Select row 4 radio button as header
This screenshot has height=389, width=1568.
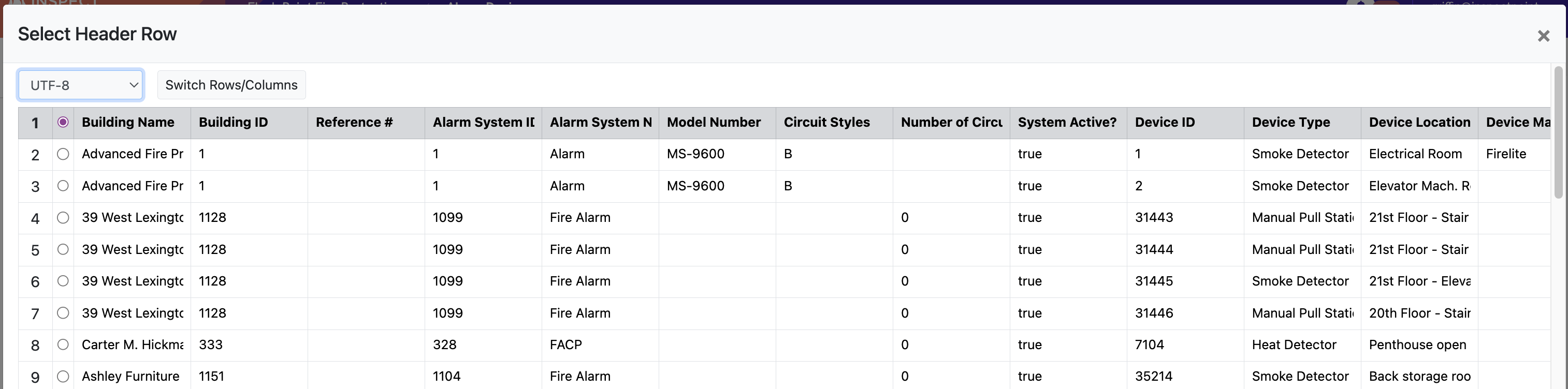coord(63,218)
